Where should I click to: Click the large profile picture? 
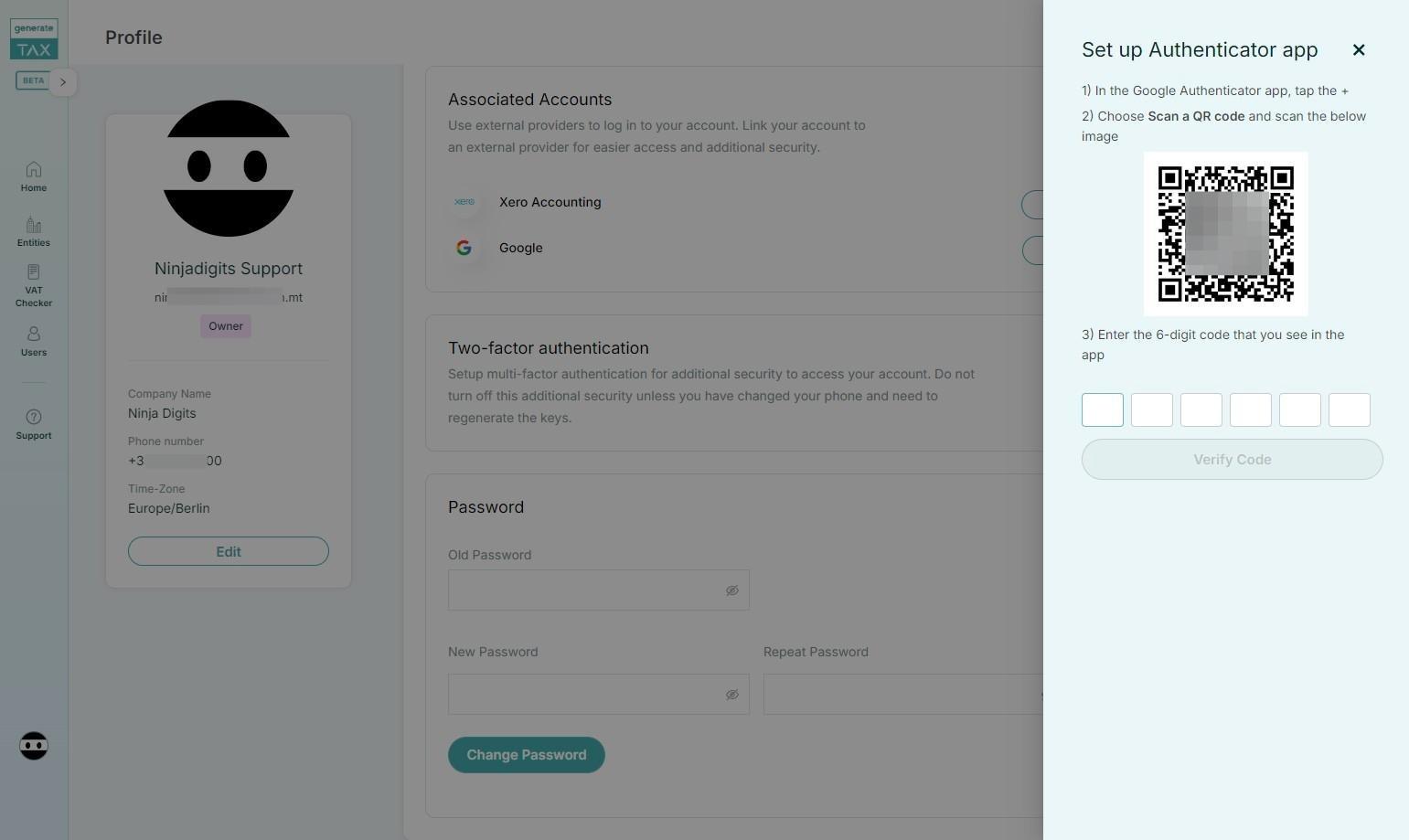pyautogui.click(x=229, y=168)
